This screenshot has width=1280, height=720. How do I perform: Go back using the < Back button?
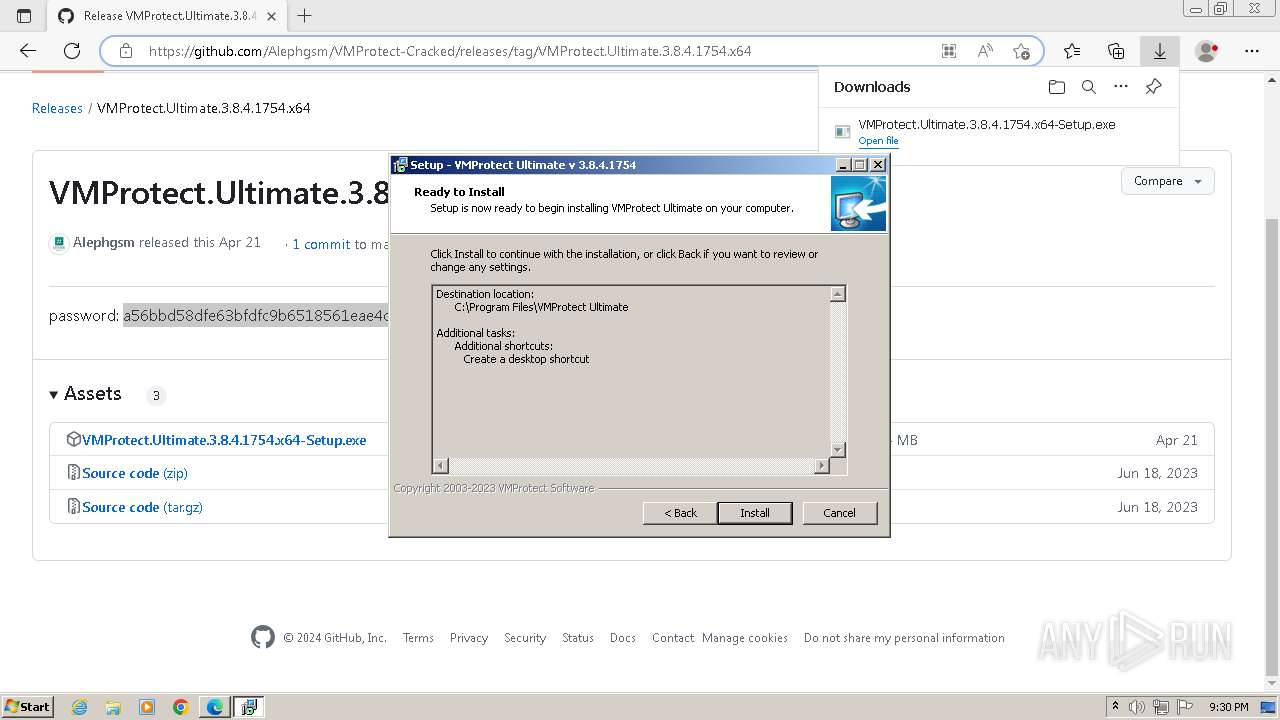click(680, 513)
